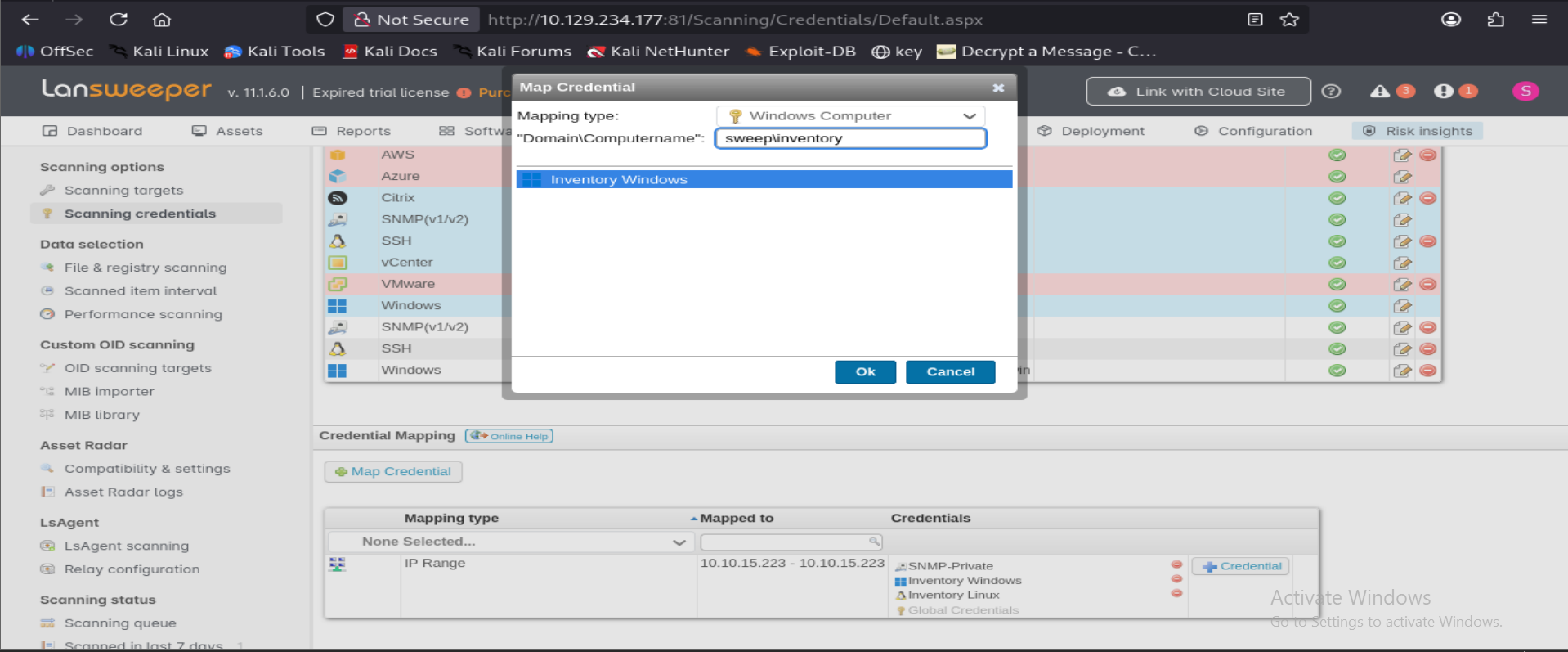Viewport: 1568px width, 652px height.
Task: Open the None Selected mapping type filter
Action: pos(511,542)
